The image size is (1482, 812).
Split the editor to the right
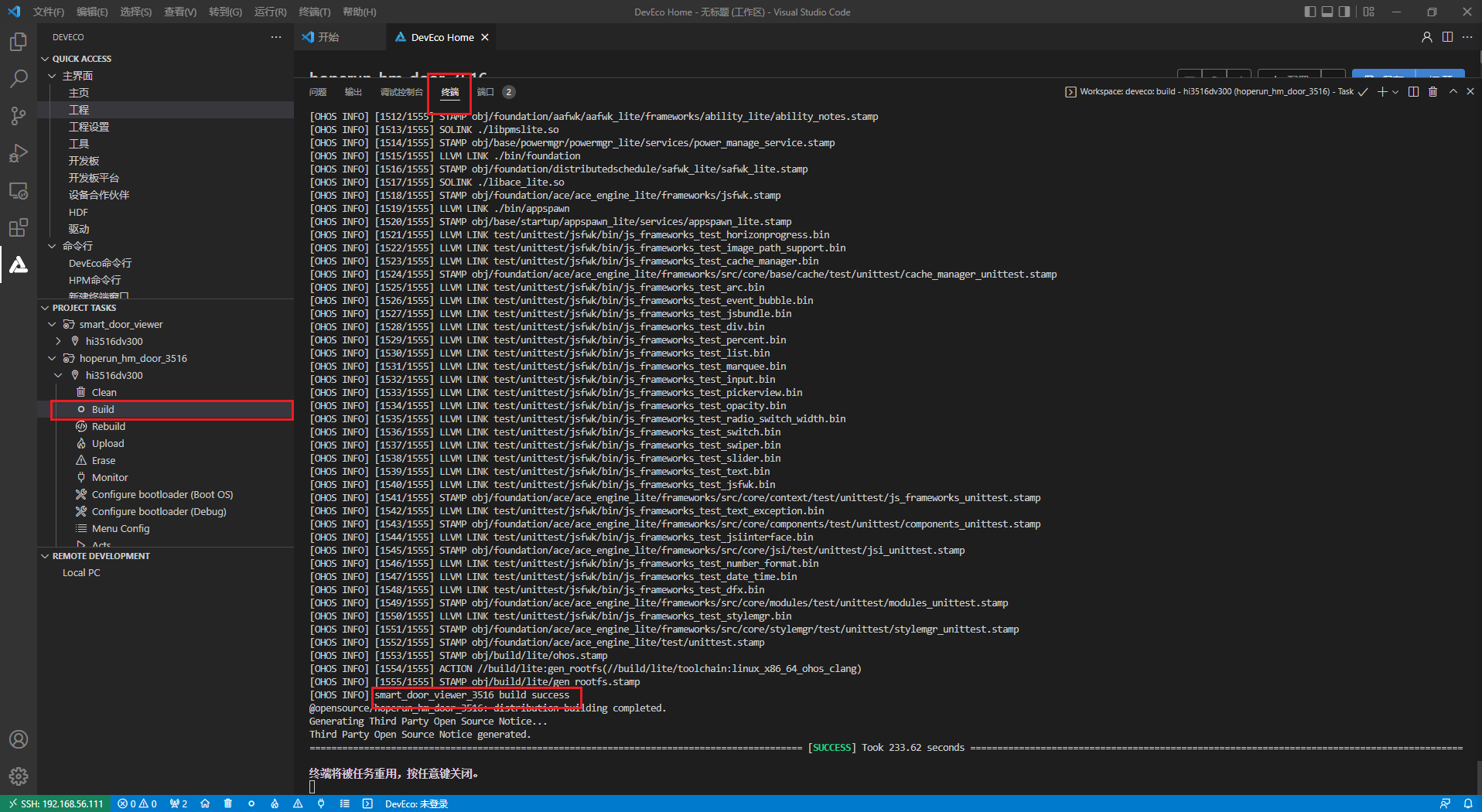click(1447, 37)
